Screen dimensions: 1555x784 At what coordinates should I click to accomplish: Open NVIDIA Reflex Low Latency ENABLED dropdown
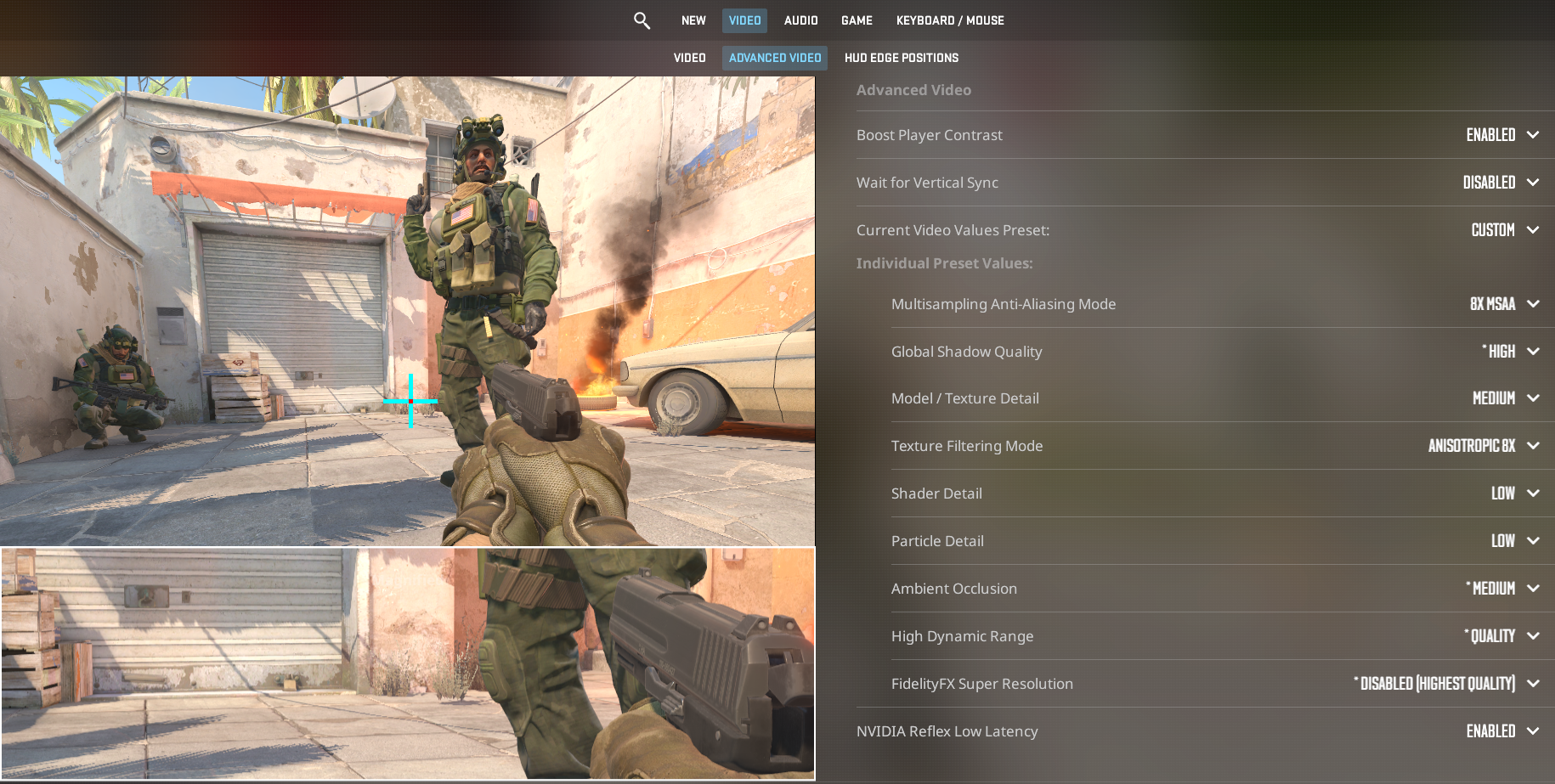(1502, 731)
